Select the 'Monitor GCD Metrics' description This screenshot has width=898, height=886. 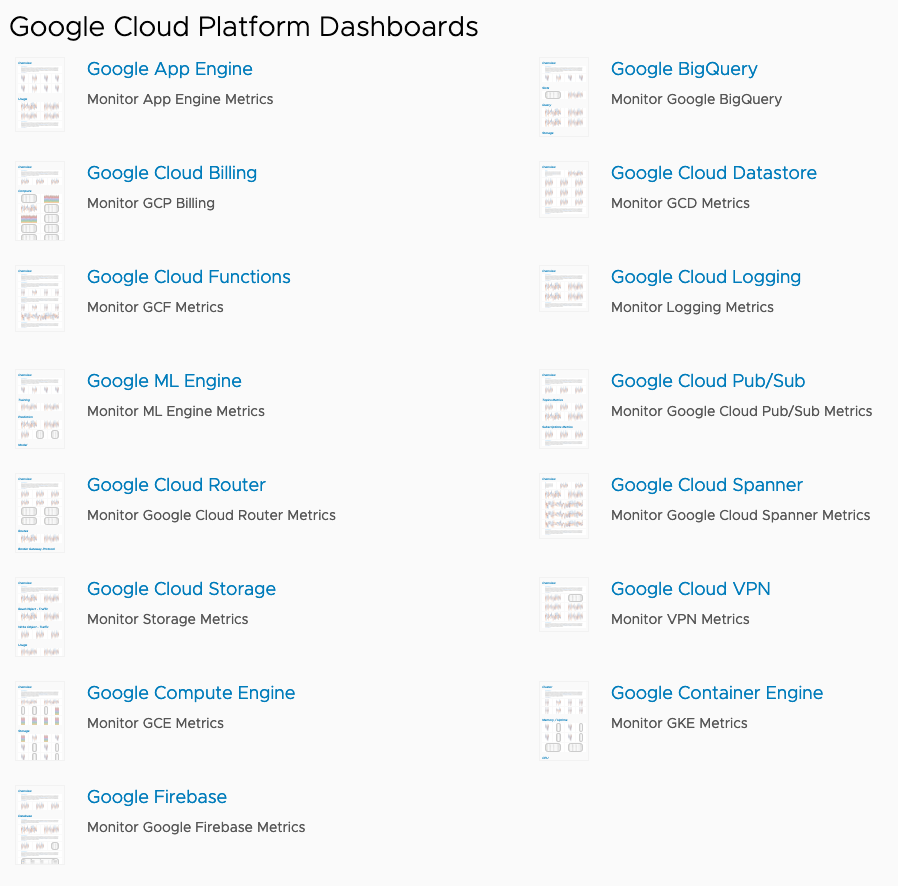[680, 203]
